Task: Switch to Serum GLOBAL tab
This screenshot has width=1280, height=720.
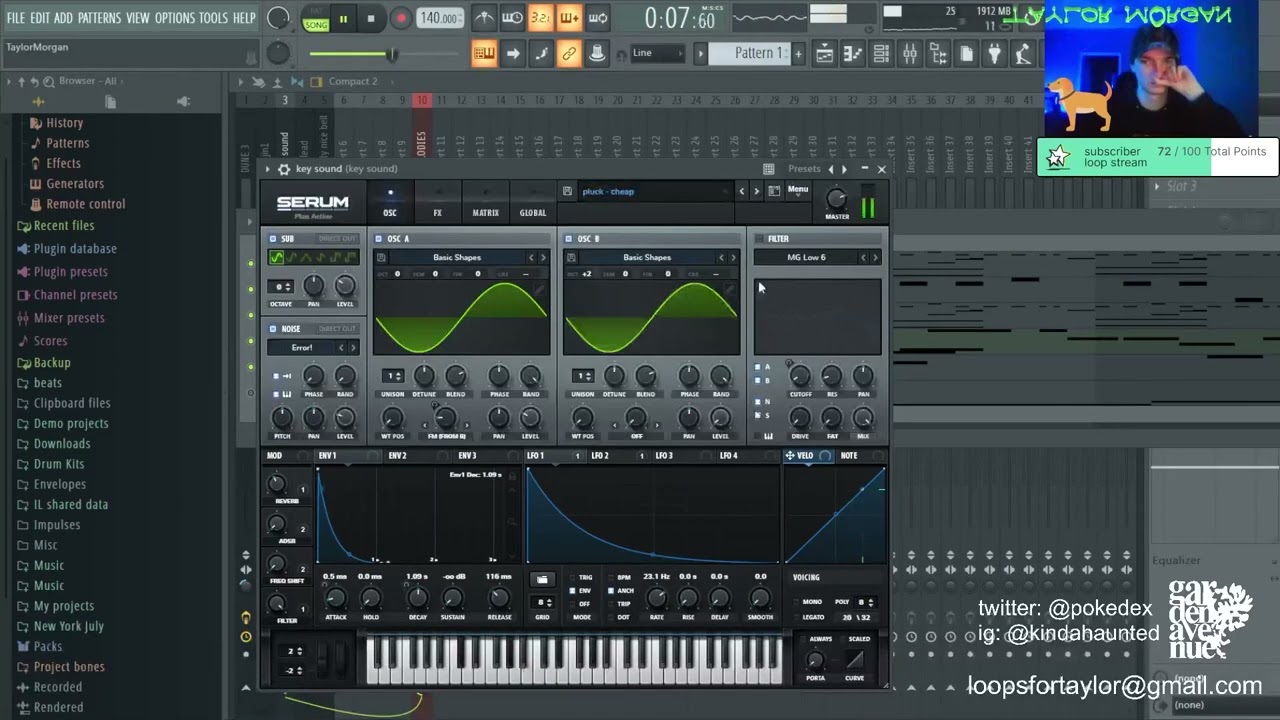Action: [x=533, y=202]
